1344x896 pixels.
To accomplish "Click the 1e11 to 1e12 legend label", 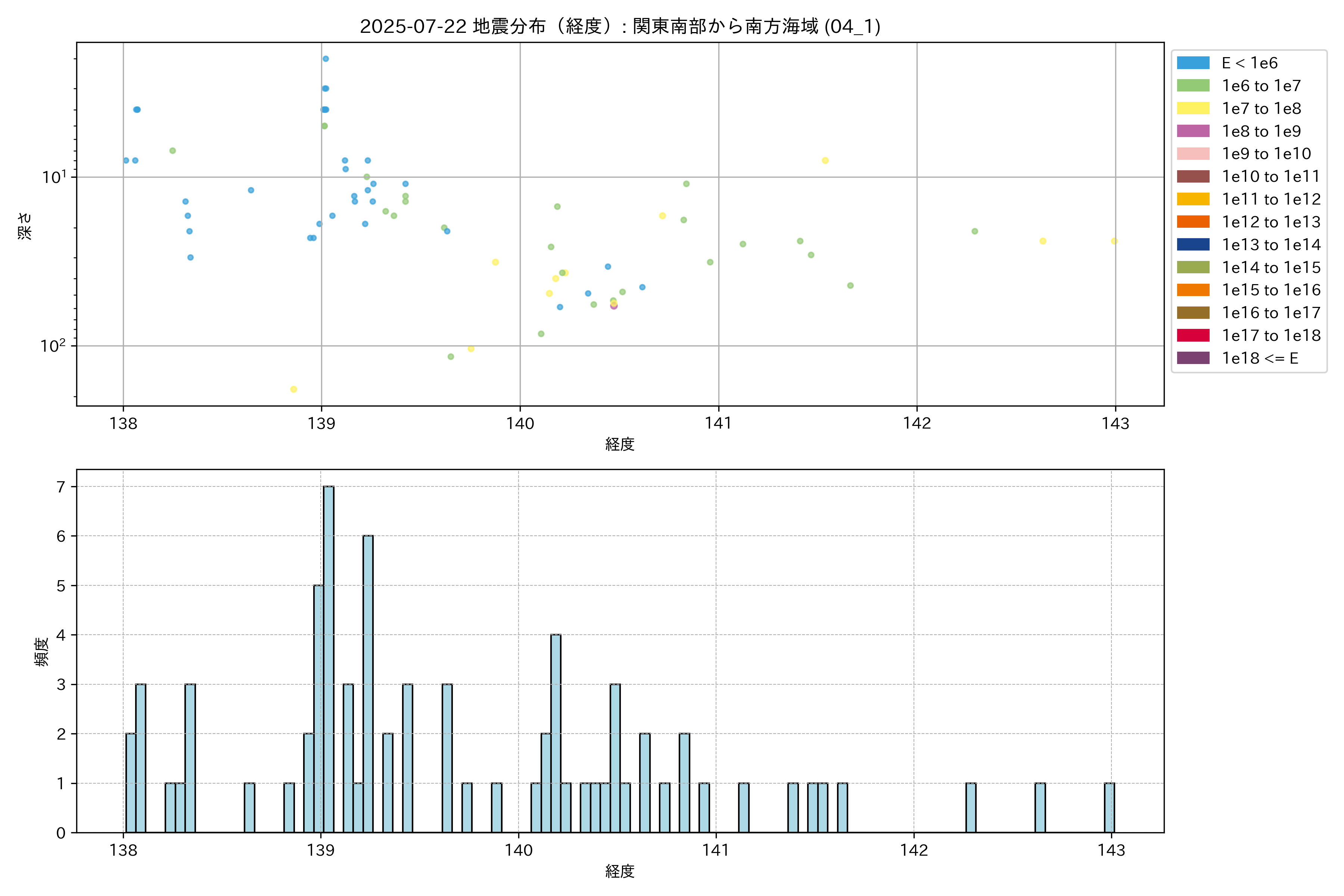I will pyautogui.click(x=1271, y=199).
